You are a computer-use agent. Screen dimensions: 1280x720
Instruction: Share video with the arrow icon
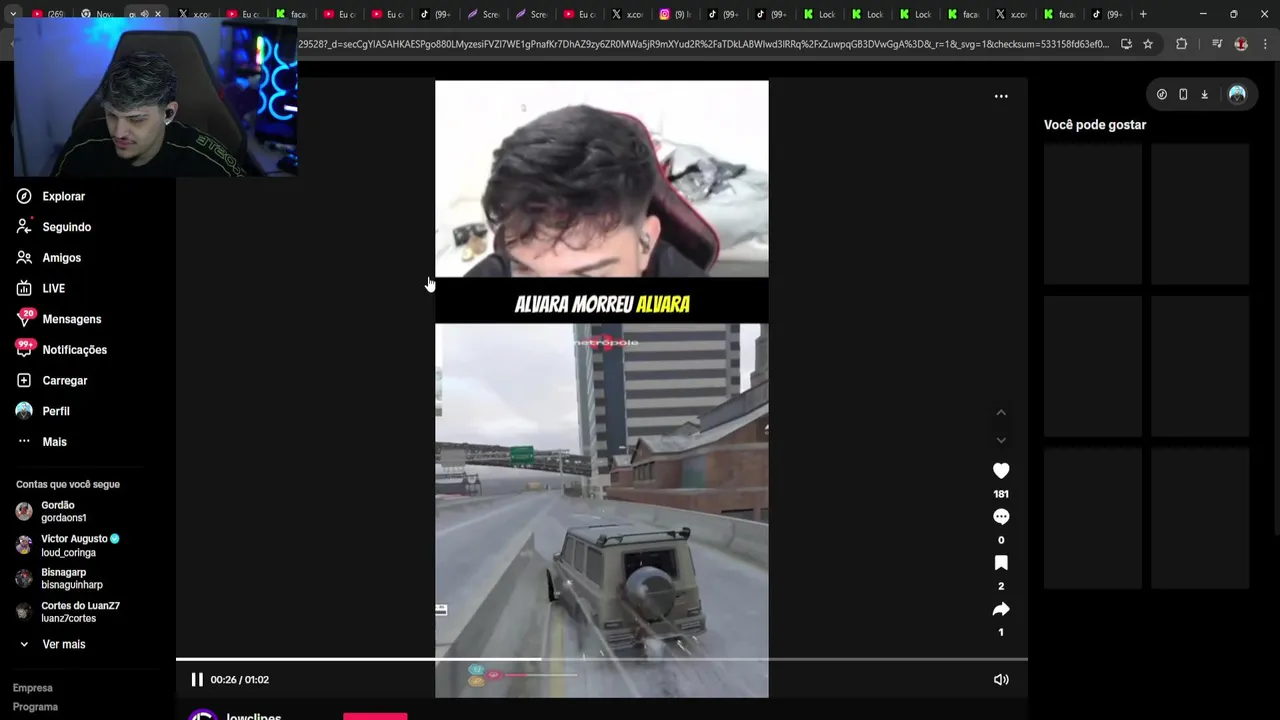pos(1001,609)
